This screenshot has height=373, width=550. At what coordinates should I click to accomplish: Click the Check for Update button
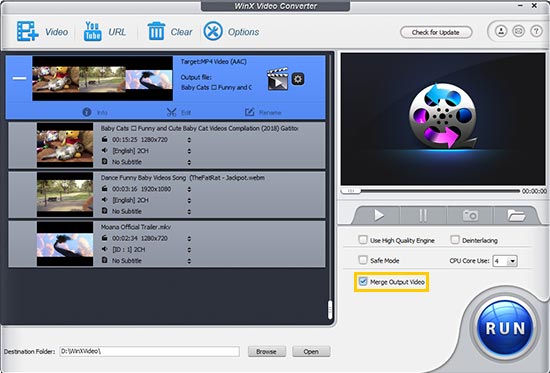(x=436, y=32)
